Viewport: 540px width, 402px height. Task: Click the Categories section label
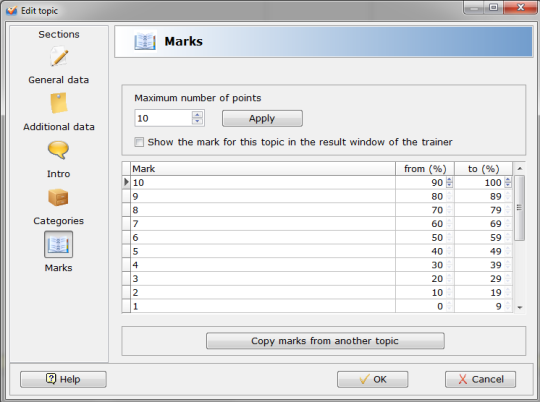coord(59,221)
